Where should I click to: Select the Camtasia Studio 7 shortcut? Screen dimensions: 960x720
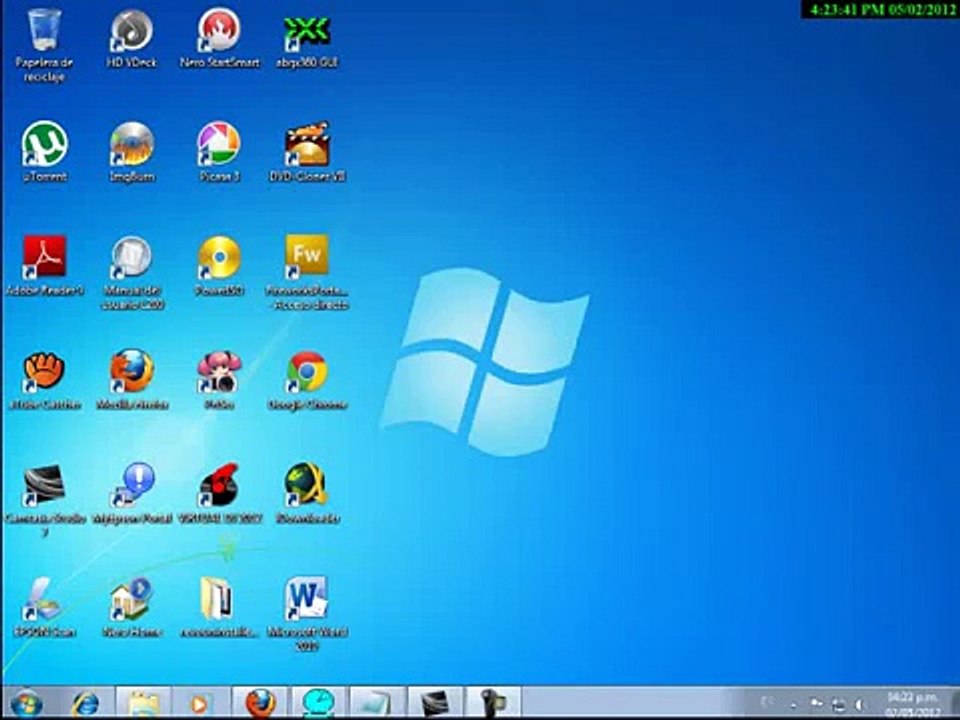(44, 501)
